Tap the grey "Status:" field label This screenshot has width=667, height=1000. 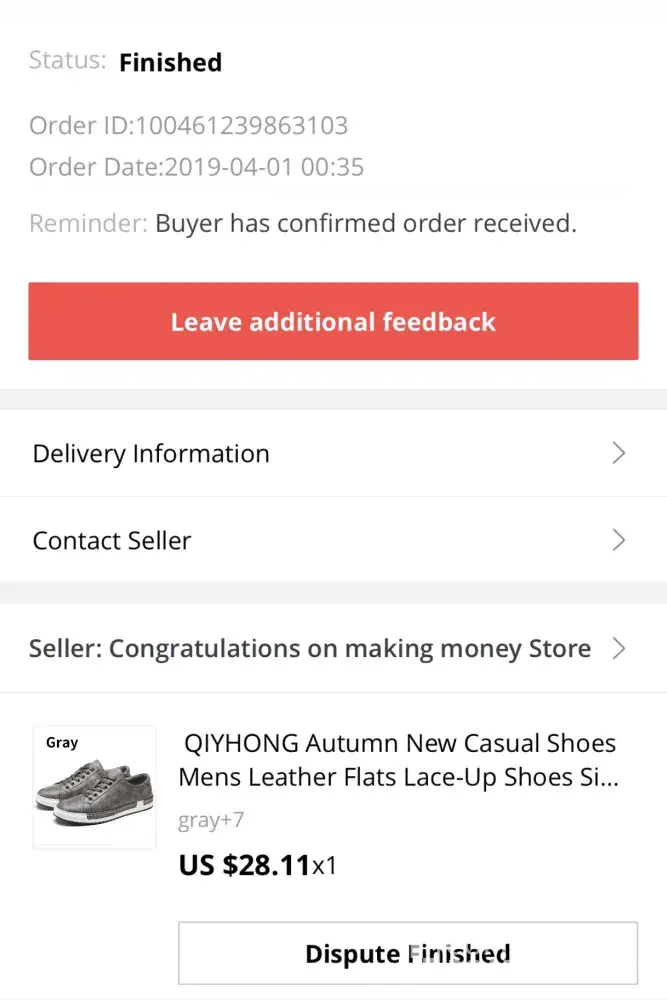coord(67,60)
